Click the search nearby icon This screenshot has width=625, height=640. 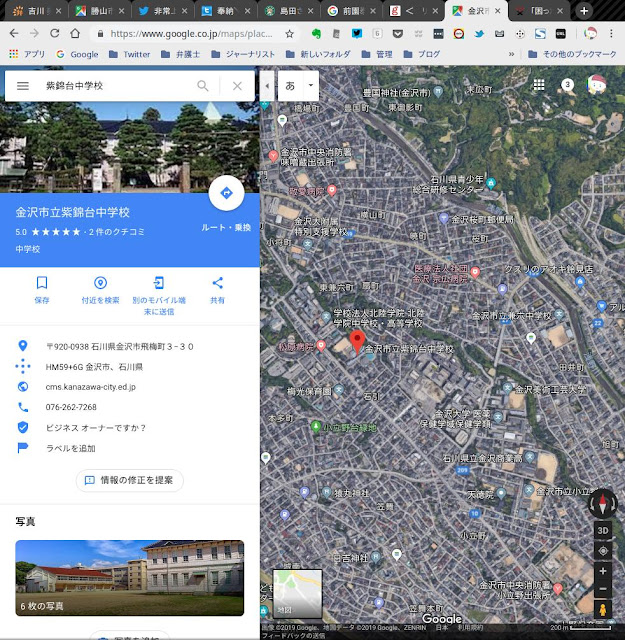click(100, 282)
